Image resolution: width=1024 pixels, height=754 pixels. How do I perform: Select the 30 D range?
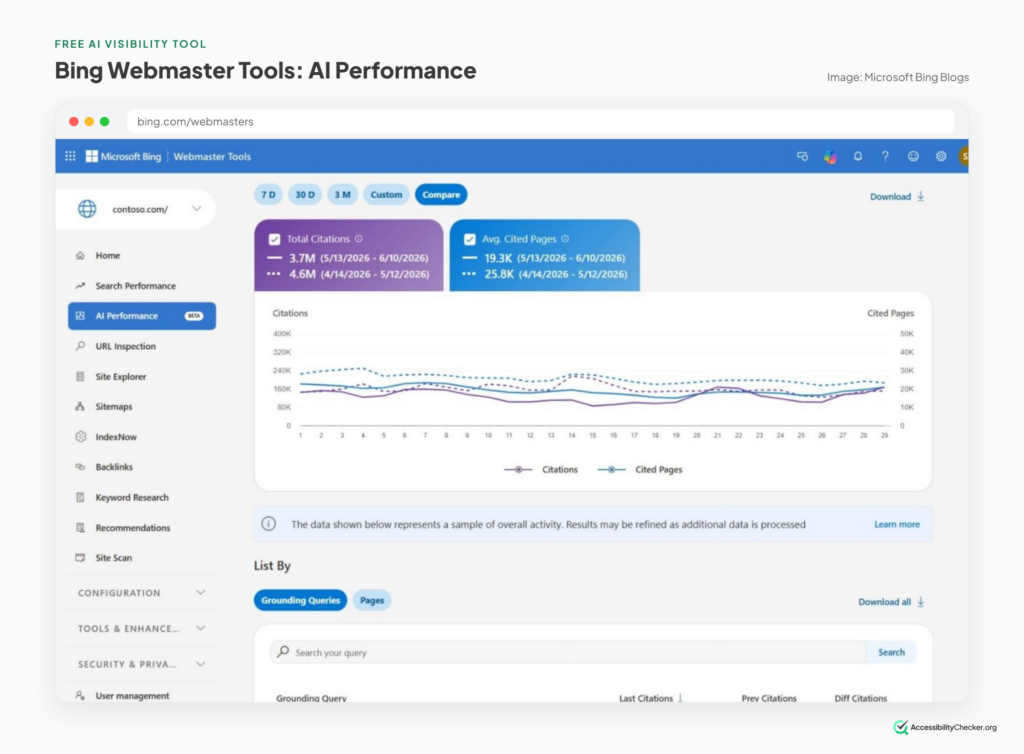tap(305, 195)
